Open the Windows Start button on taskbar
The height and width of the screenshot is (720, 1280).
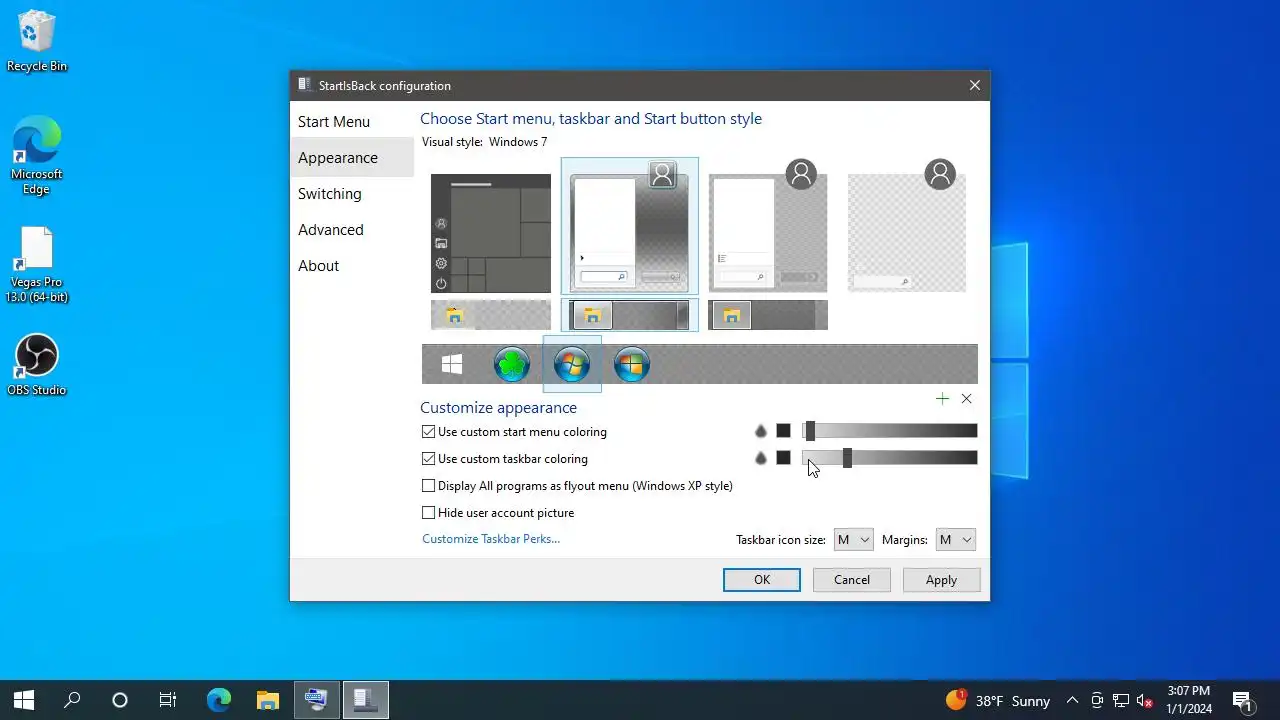pos(24,700)
